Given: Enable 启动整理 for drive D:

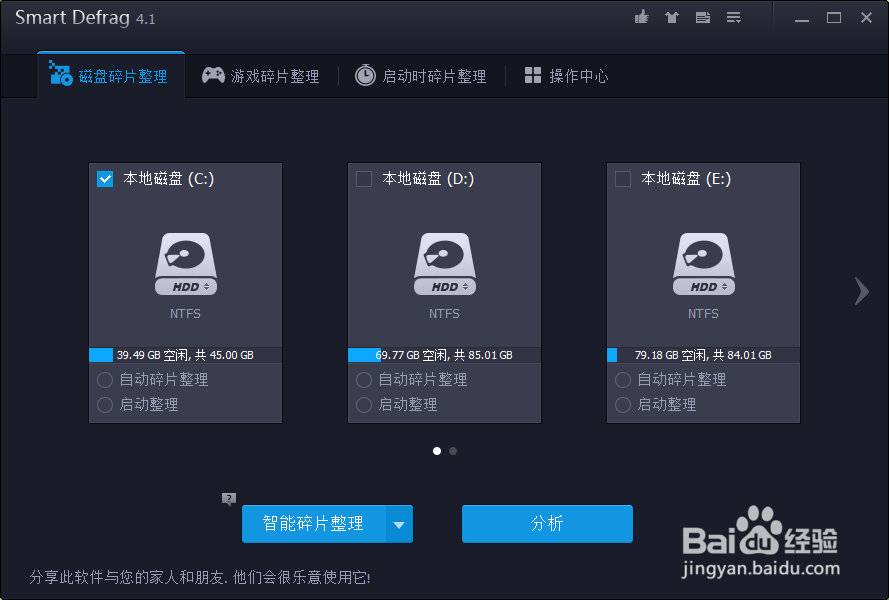Looking at the screenshot, I should 364,405.
